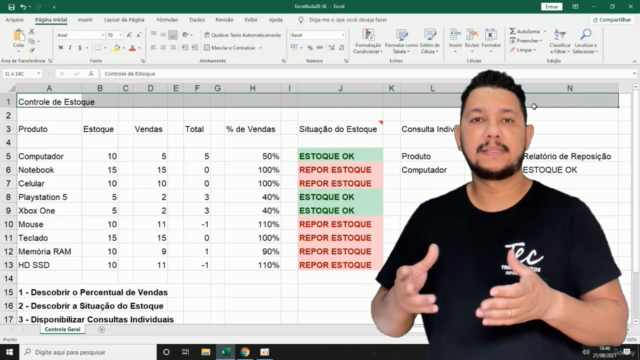Viewport: 640px width, 360px height.
Task: Toggle middle vertical alignment
Action: (163, 35)
